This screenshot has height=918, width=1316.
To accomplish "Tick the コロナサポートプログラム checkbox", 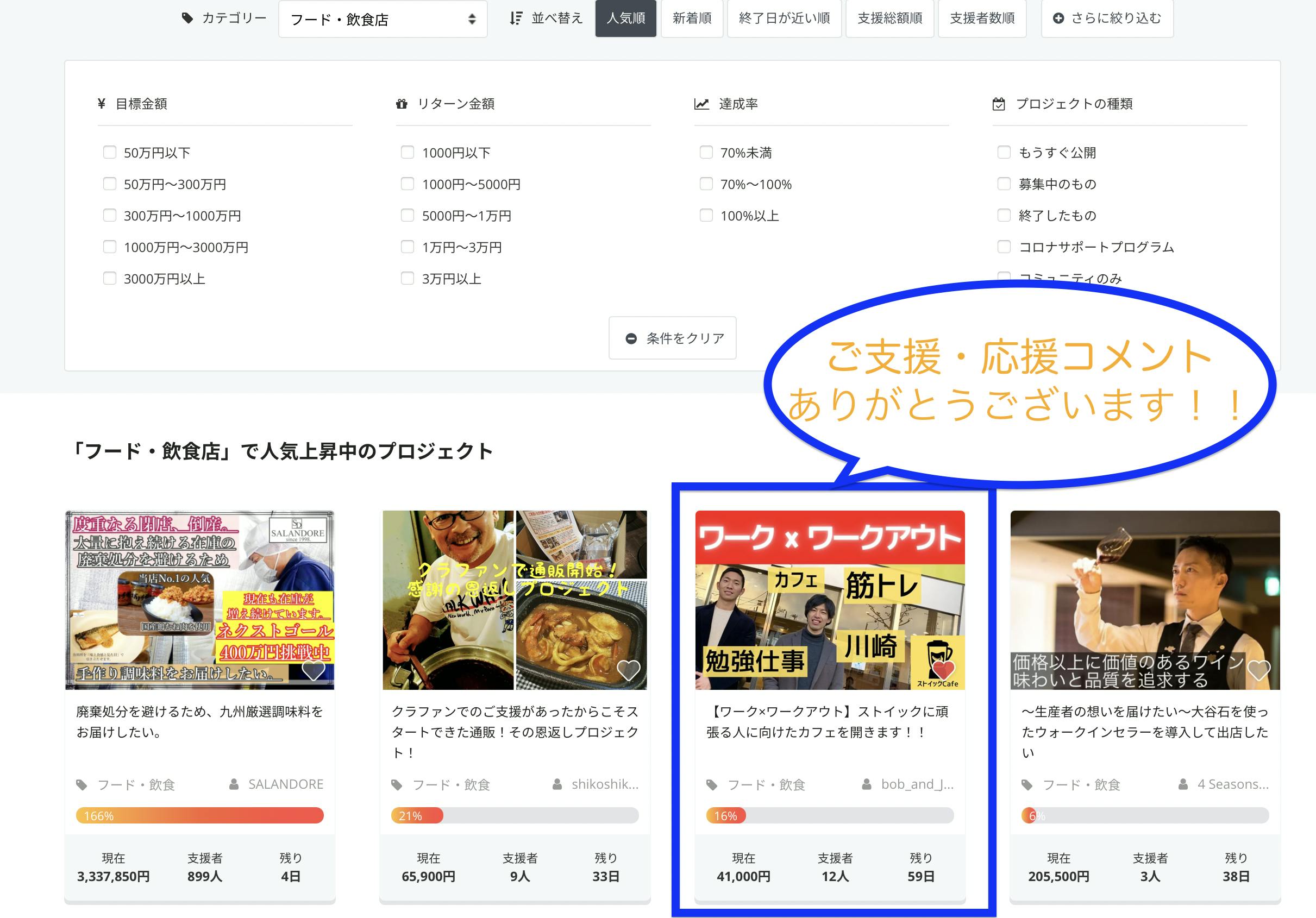I will tap(1004, 247).
